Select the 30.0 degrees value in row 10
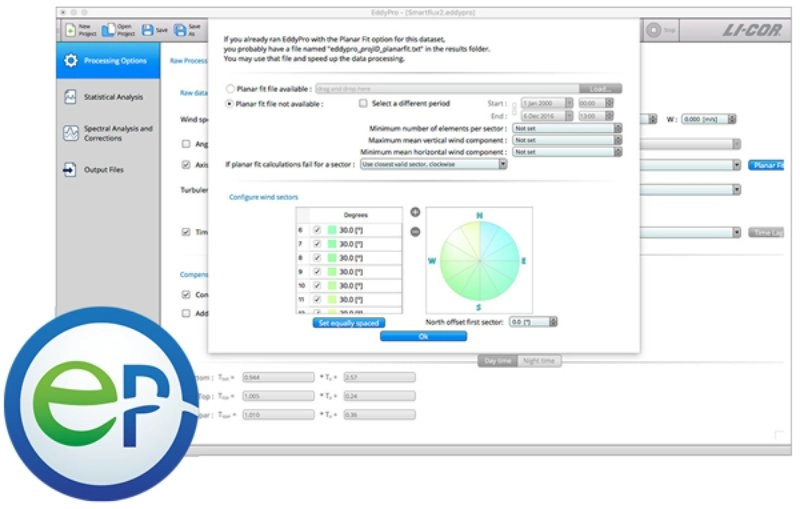This screenshot has width=800, height=509. click(x=351, y=285)
